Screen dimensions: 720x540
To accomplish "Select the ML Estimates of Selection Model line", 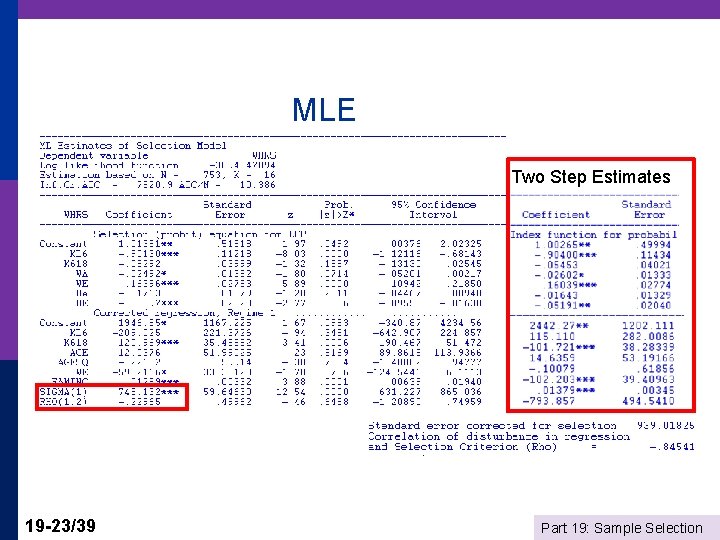I will pos(133,146).
